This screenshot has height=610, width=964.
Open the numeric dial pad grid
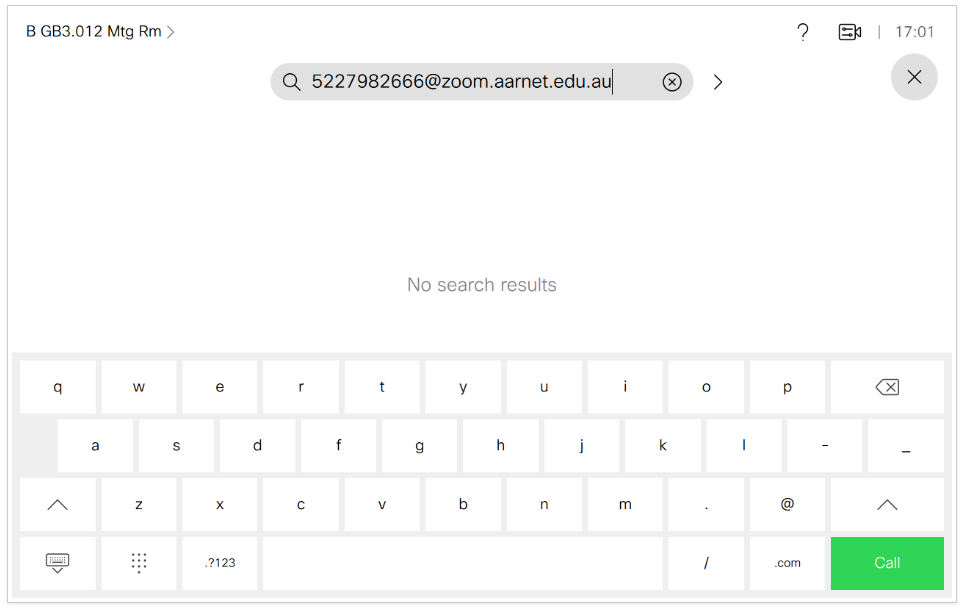(x=139, y=563)
